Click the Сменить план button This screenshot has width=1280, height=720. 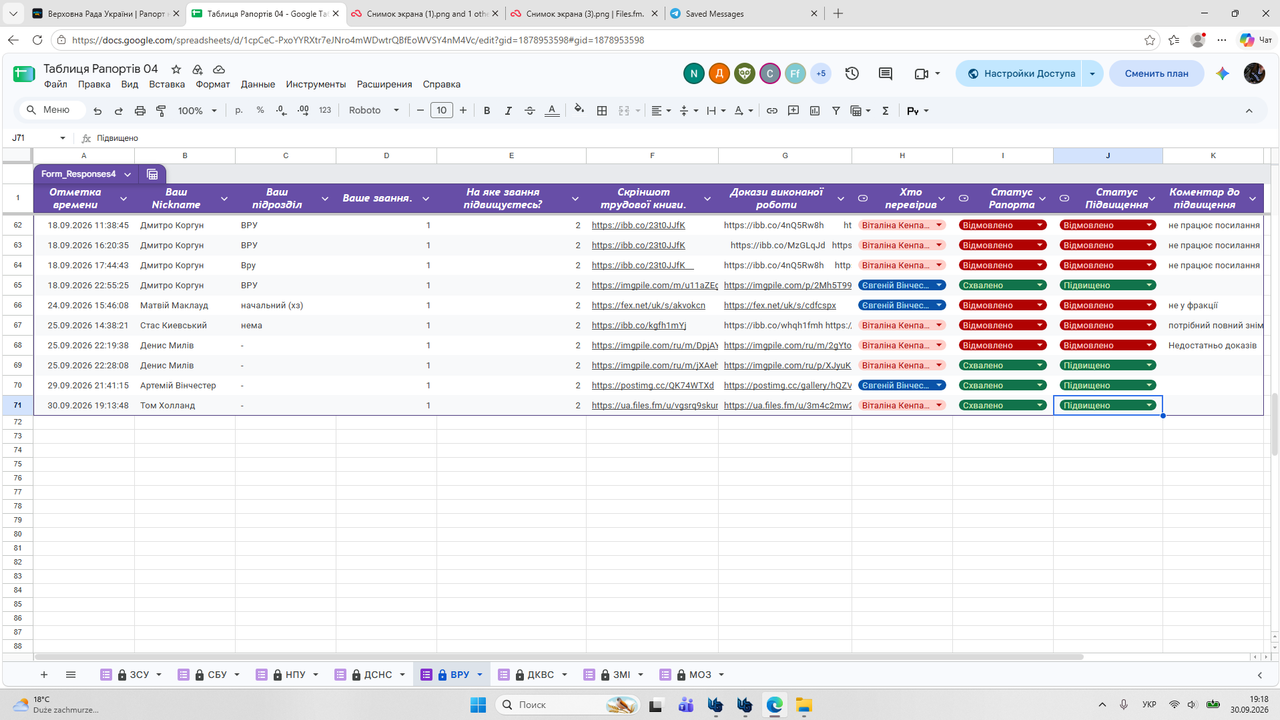click(1157, 74)
